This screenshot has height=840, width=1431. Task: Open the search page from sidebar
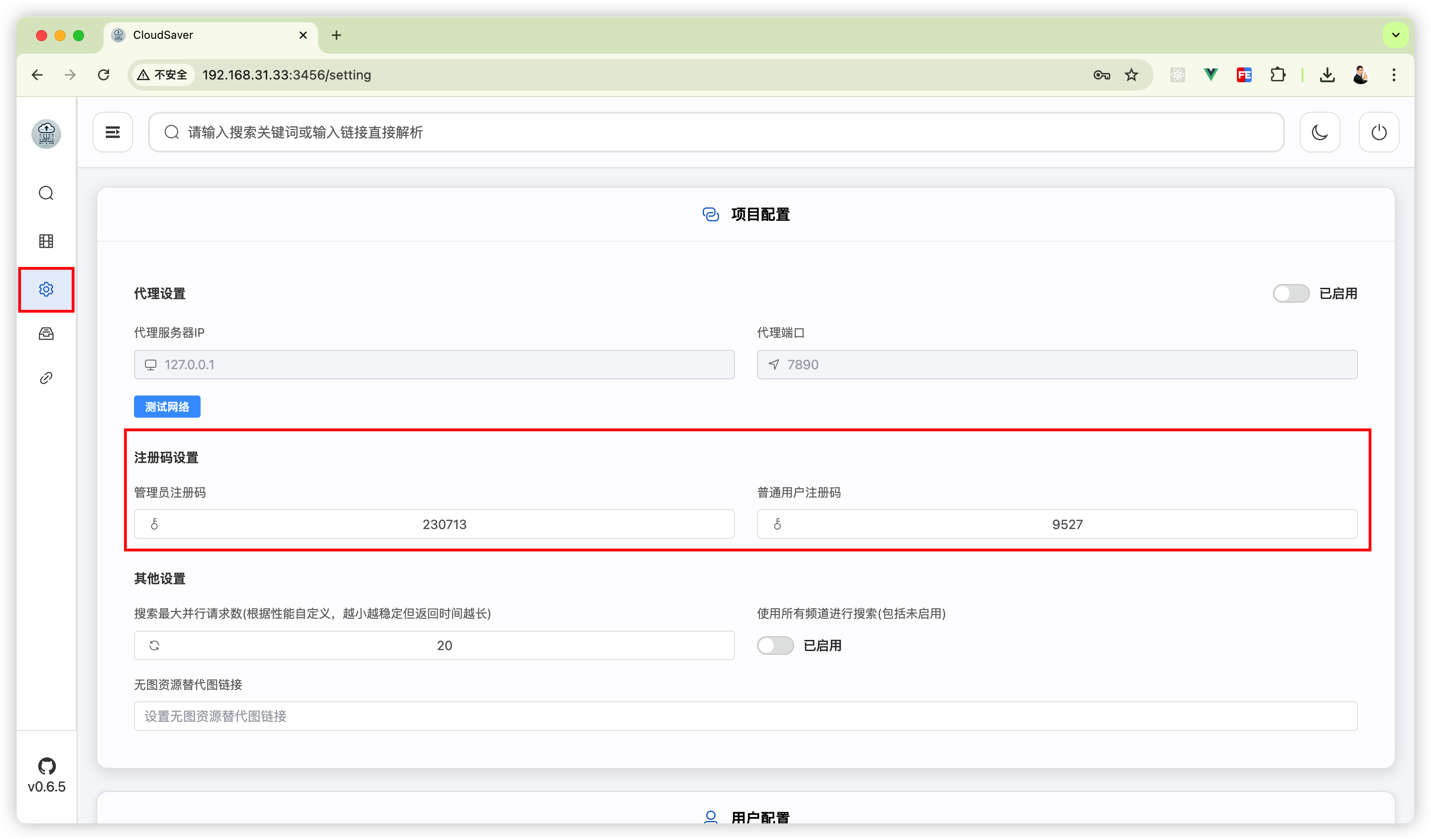click(x=46, y=194)
